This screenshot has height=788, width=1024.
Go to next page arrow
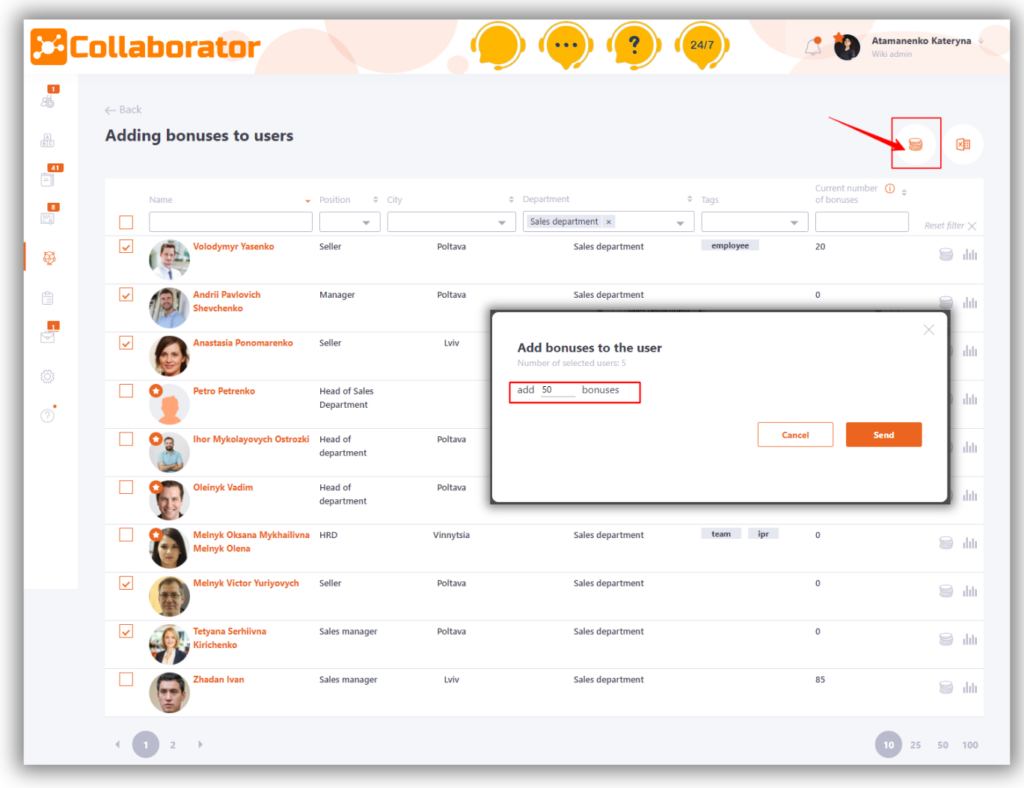(200, 744)
